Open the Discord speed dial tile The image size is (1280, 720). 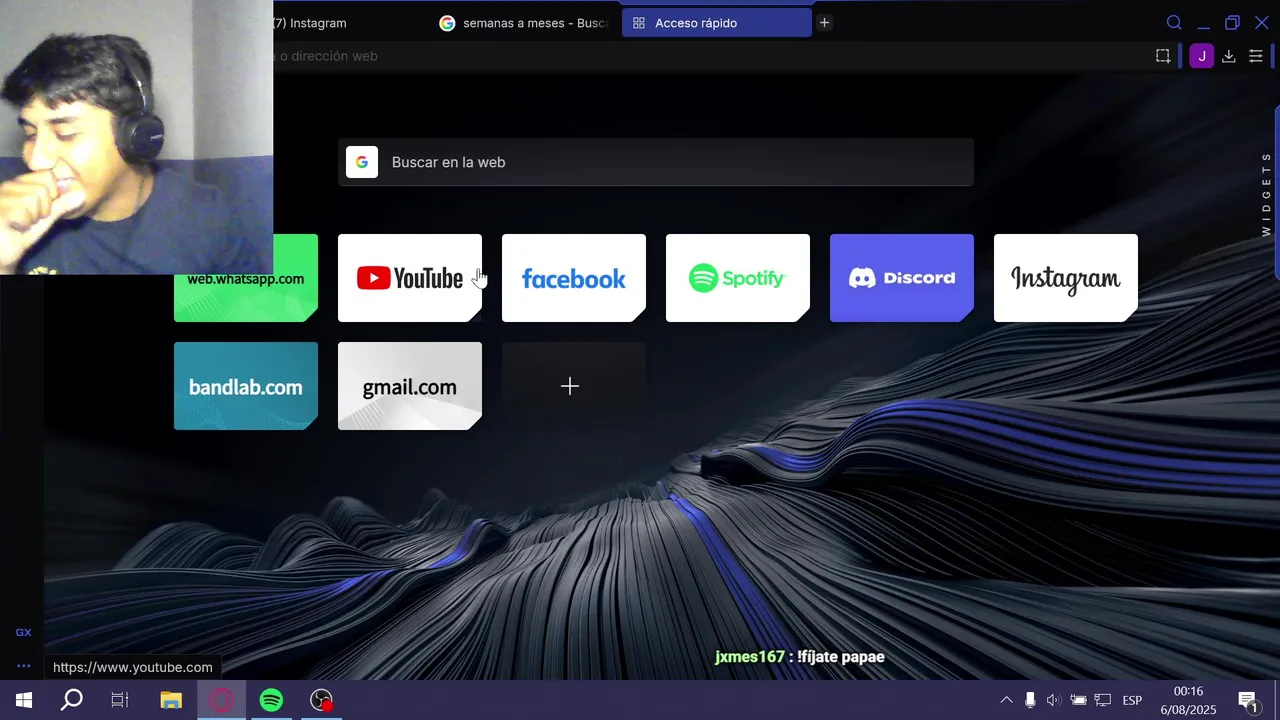pos(902,278)
